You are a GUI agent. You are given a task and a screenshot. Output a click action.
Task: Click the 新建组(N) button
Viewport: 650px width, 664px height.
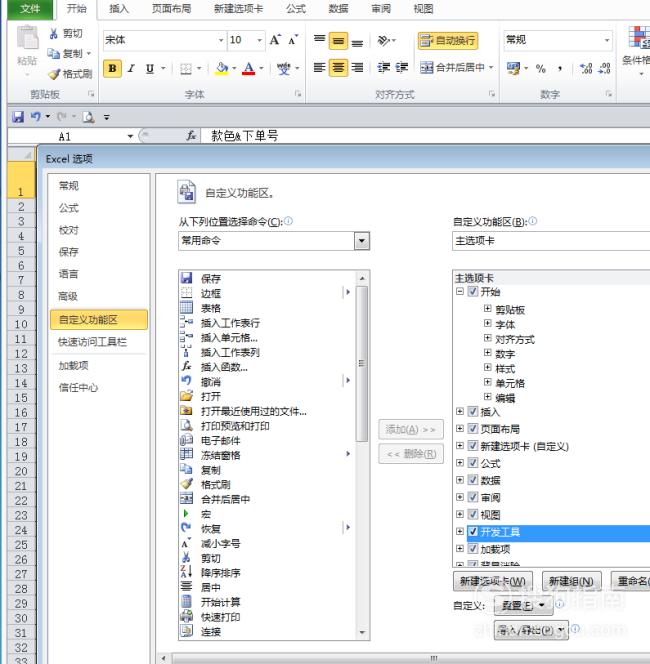click(571, 581)
